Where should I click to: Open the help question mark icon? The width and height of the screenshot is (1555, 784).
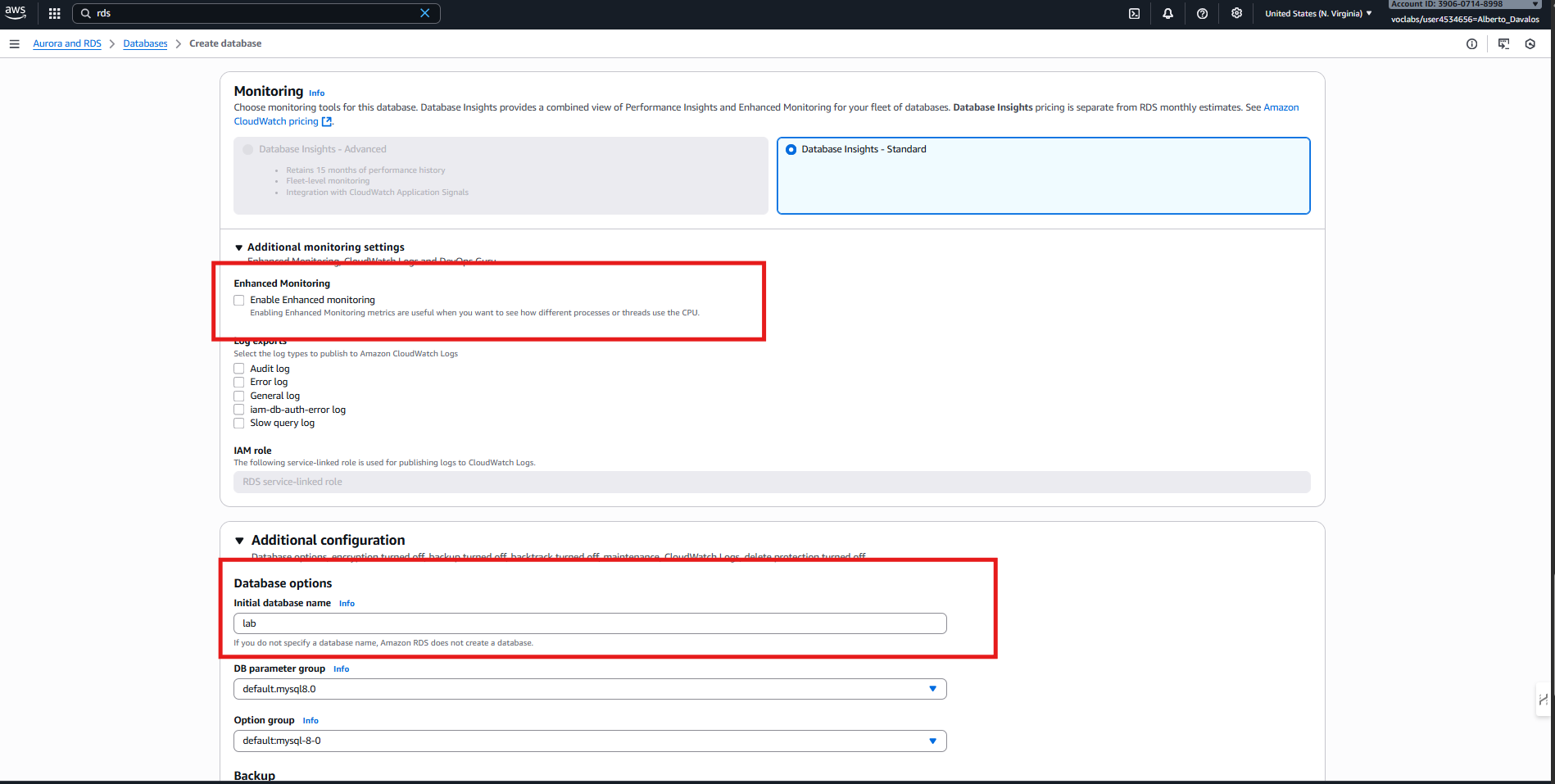pos(1202,13)
